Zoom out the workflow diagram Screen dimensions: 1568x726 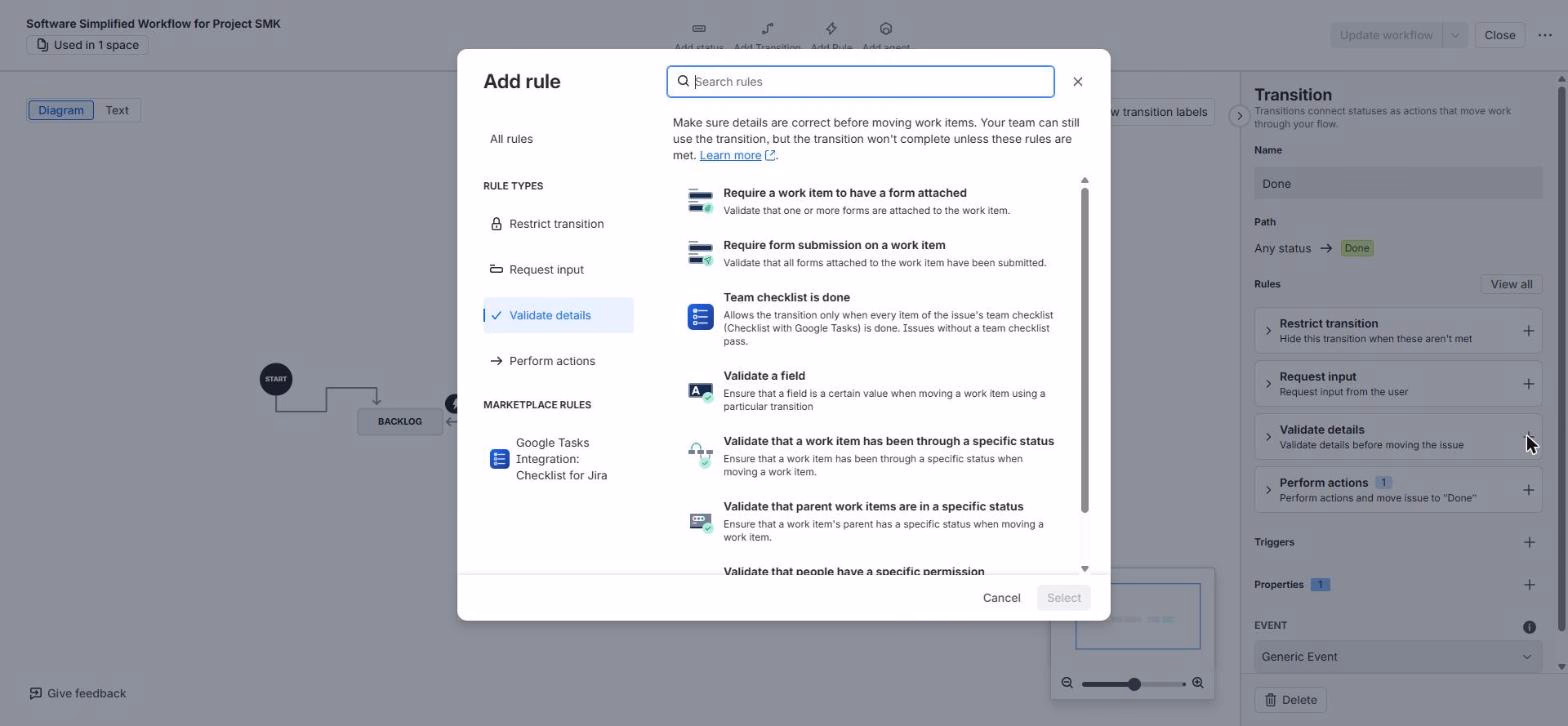[1067, 684]
